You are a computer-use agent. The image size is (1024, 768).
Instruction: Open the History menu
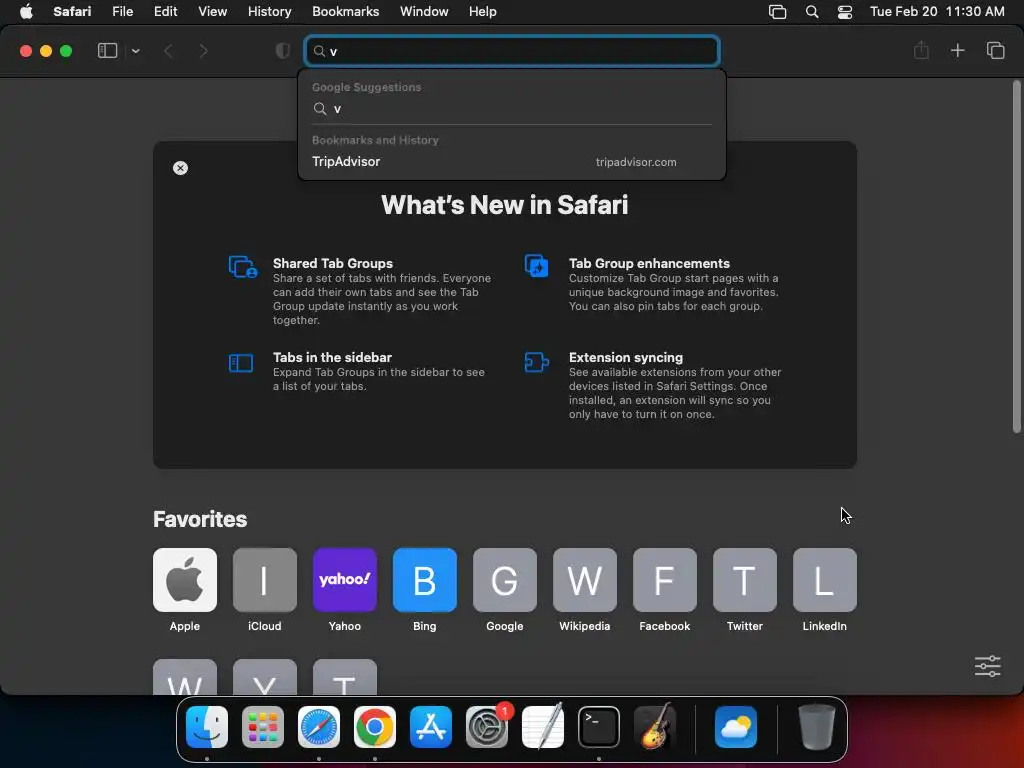point(269,11)
